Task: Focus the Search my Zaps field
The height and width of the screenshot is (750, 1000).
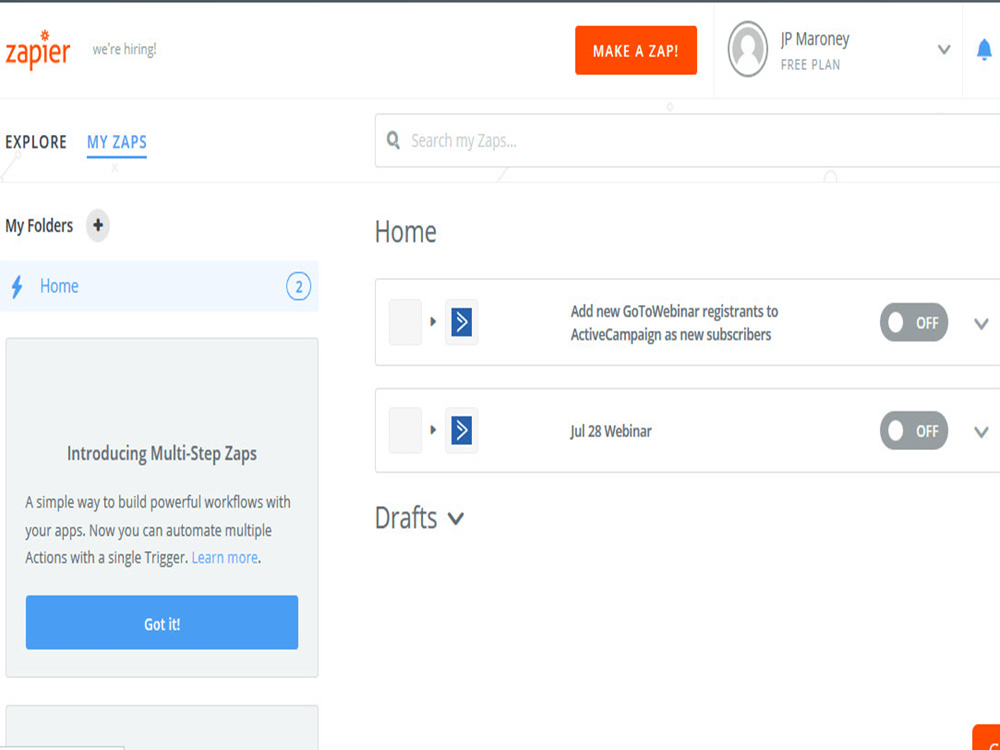Action: coord(688,140)
